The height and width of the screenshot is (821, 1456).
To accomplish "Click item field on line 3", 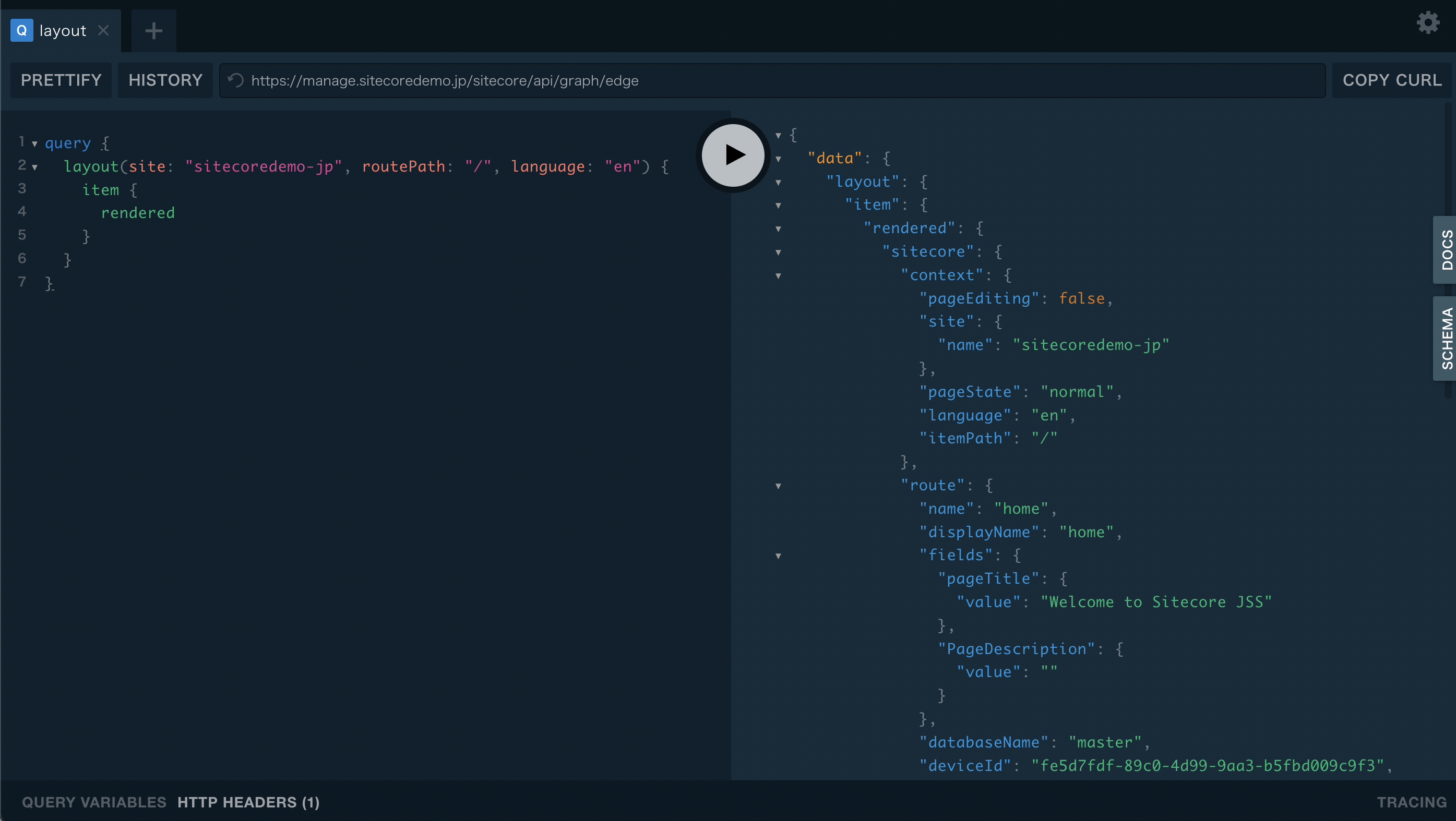I will click(x=101, y=189).
